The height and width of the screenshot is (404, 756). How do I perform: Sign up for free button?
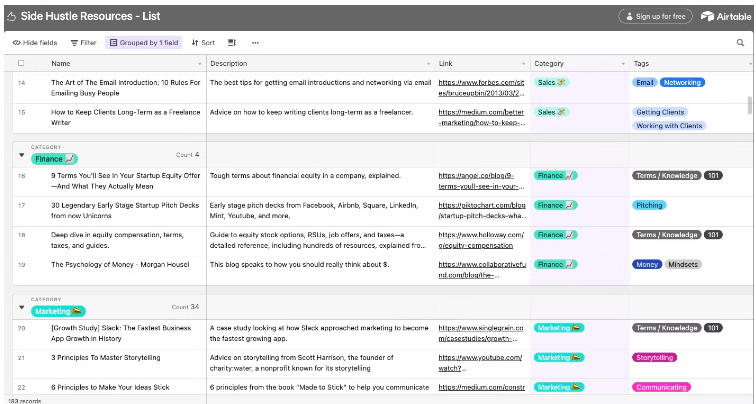(655, 16)
